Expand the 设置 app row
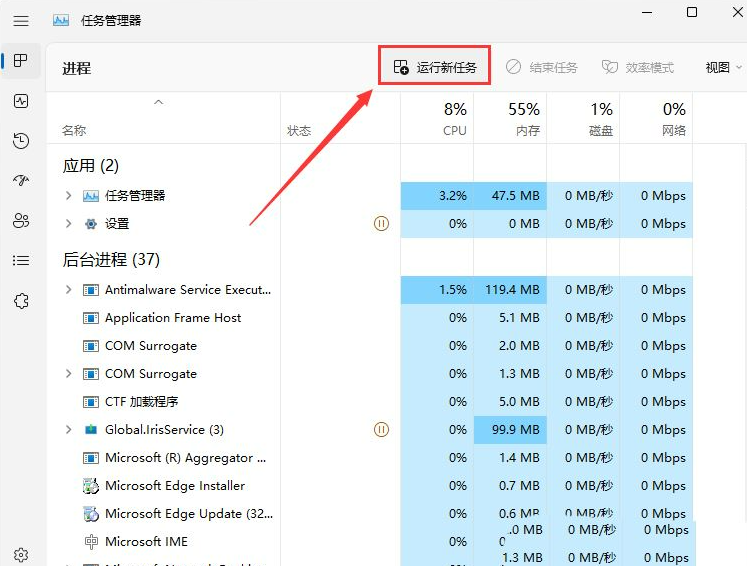 [x=69, y=223]
